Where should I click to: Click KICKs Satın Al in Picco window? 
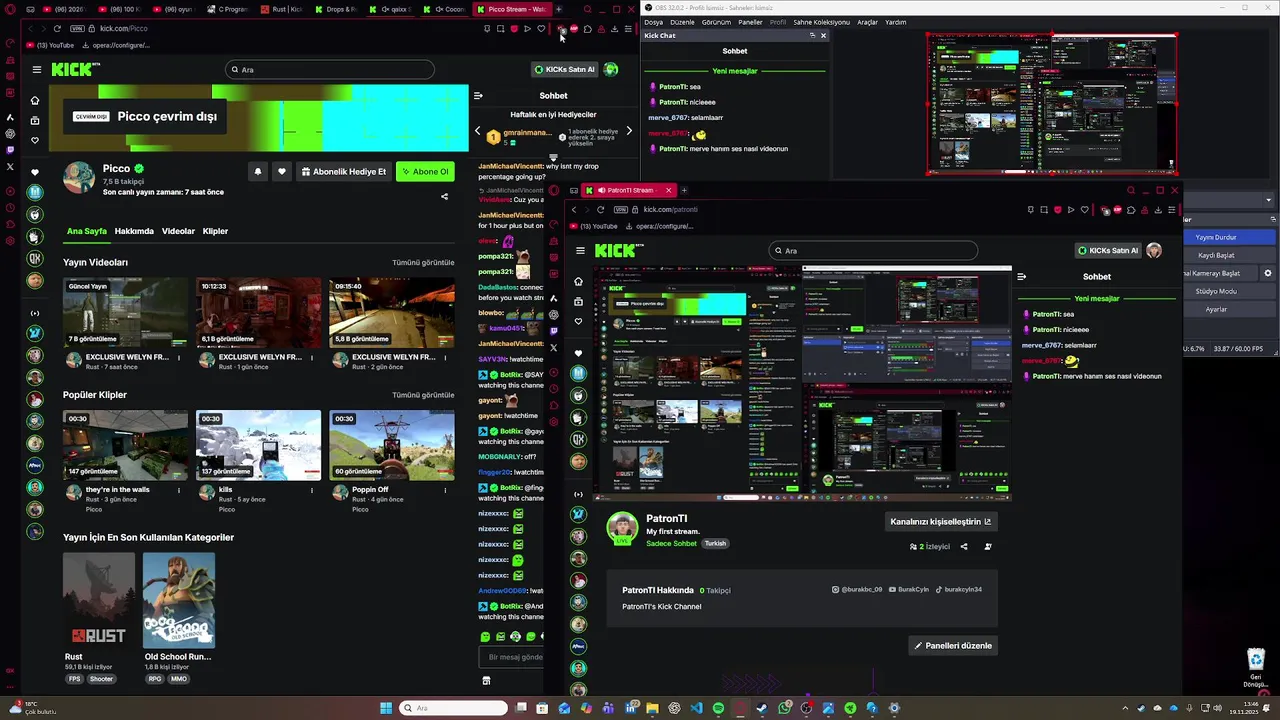click(x=564, y=69)
